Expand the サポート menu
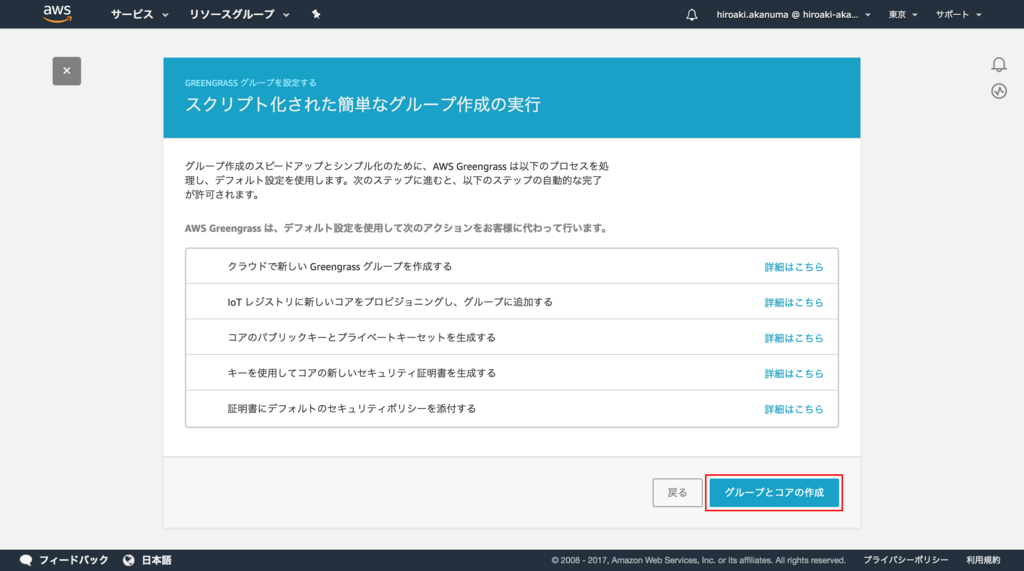Viewport: 1024px width, 571px height. click(958, 14)
